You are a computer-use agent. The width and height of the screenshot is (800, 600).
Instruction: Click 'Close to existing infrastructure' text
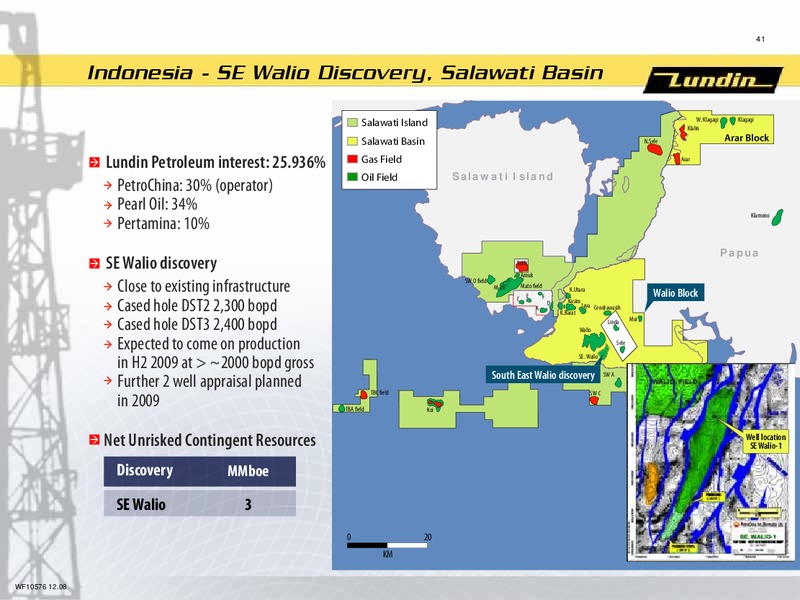[x=204, y=286]
